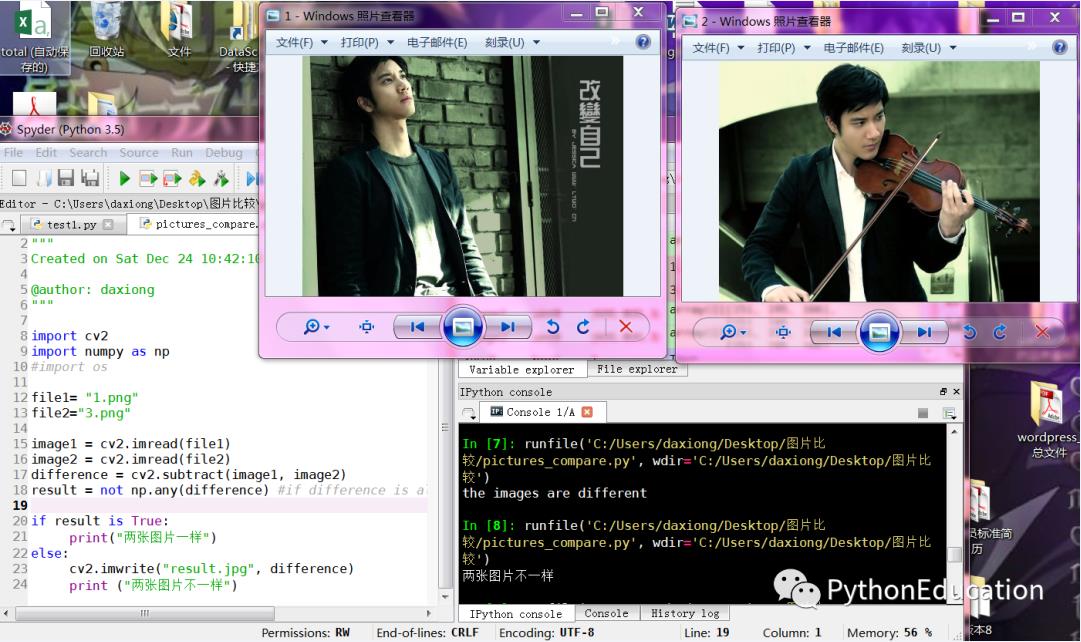Delete the photo in viewer 2
The image size is (1081, 642).
coord(1042,332)
